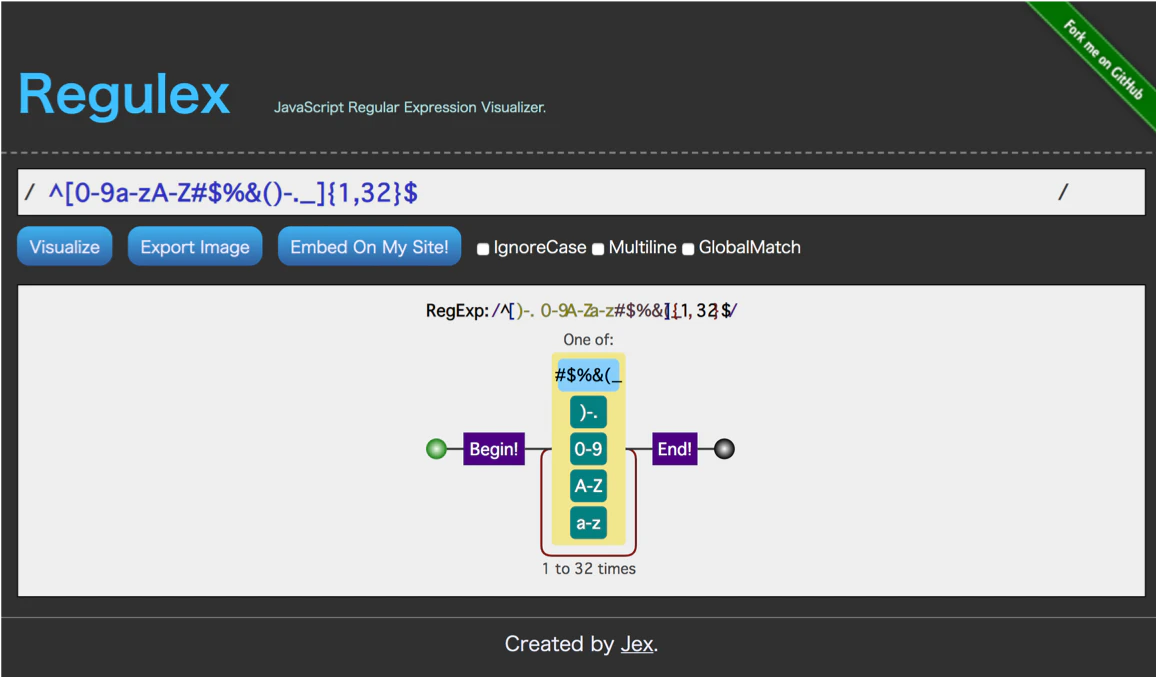Click the JavaScript Regular Expression Visualizer tagline
Screen dimensions: 1156x677
pyautogui.click(x=410, y=107)
